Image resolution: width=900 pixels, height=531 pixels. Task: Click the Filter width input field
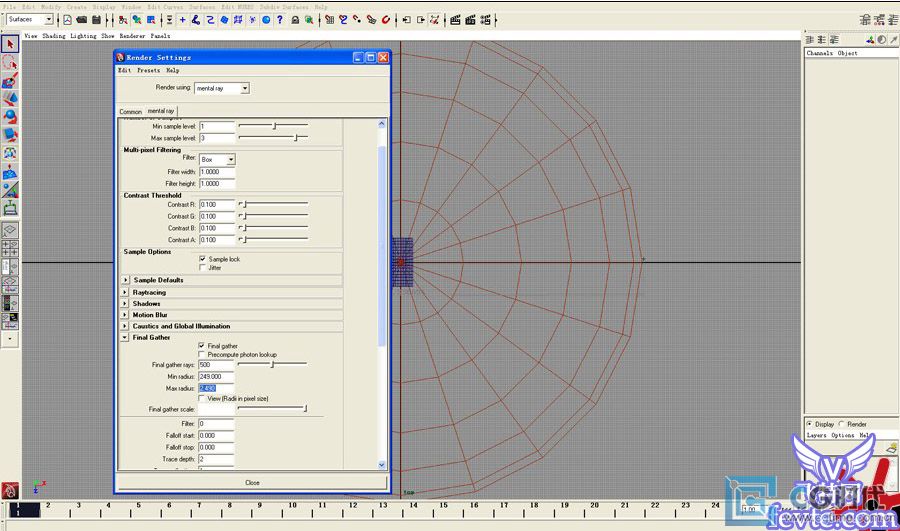(x=217, y=172)
